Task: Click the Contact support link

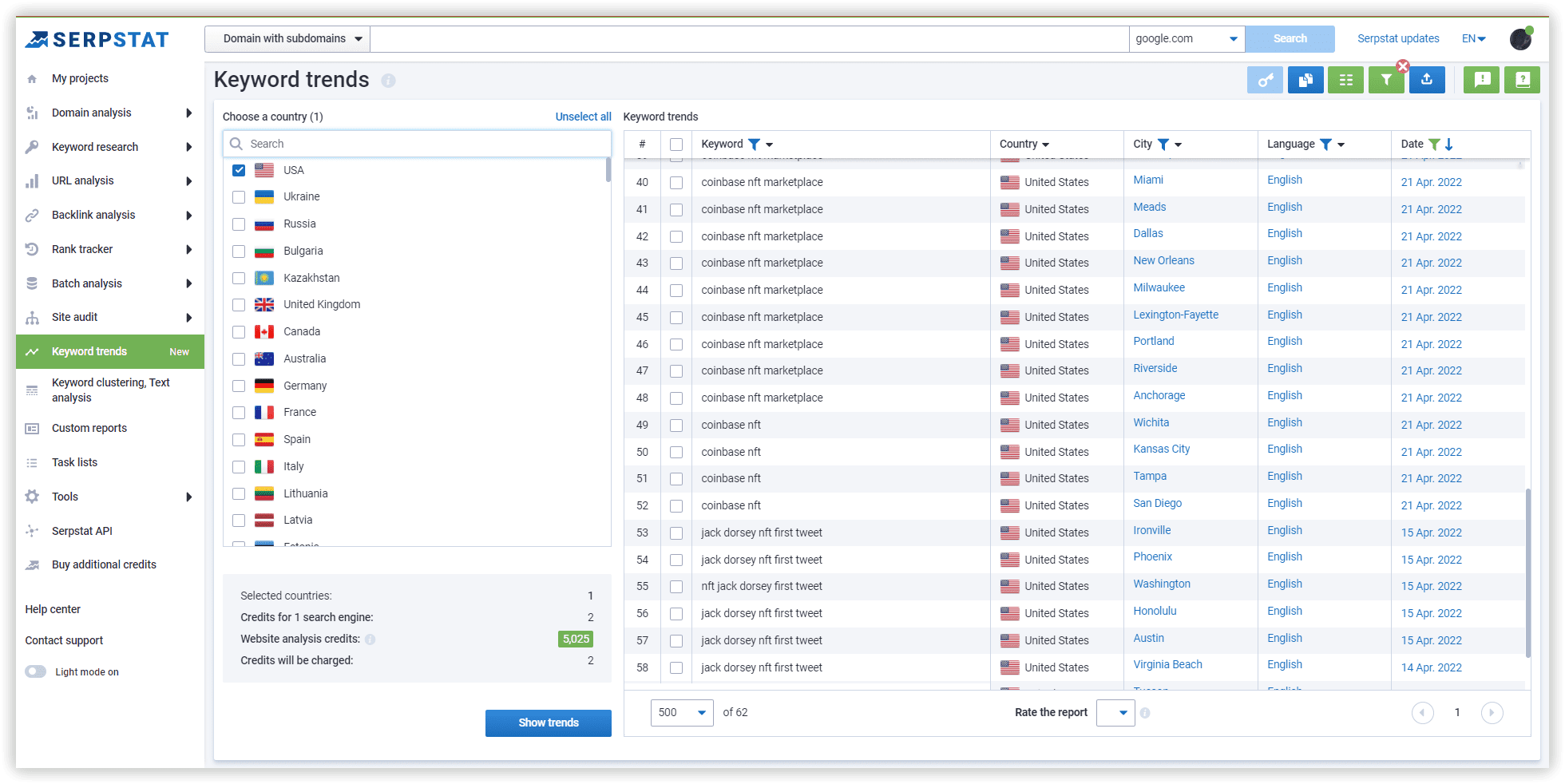Action: point(64,641)
